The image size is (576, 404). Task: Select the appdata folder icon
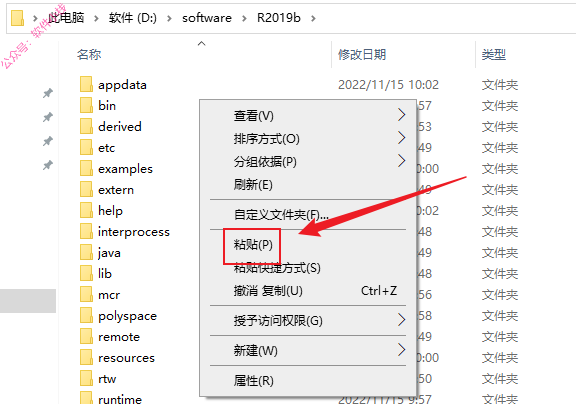pos(86,84)
